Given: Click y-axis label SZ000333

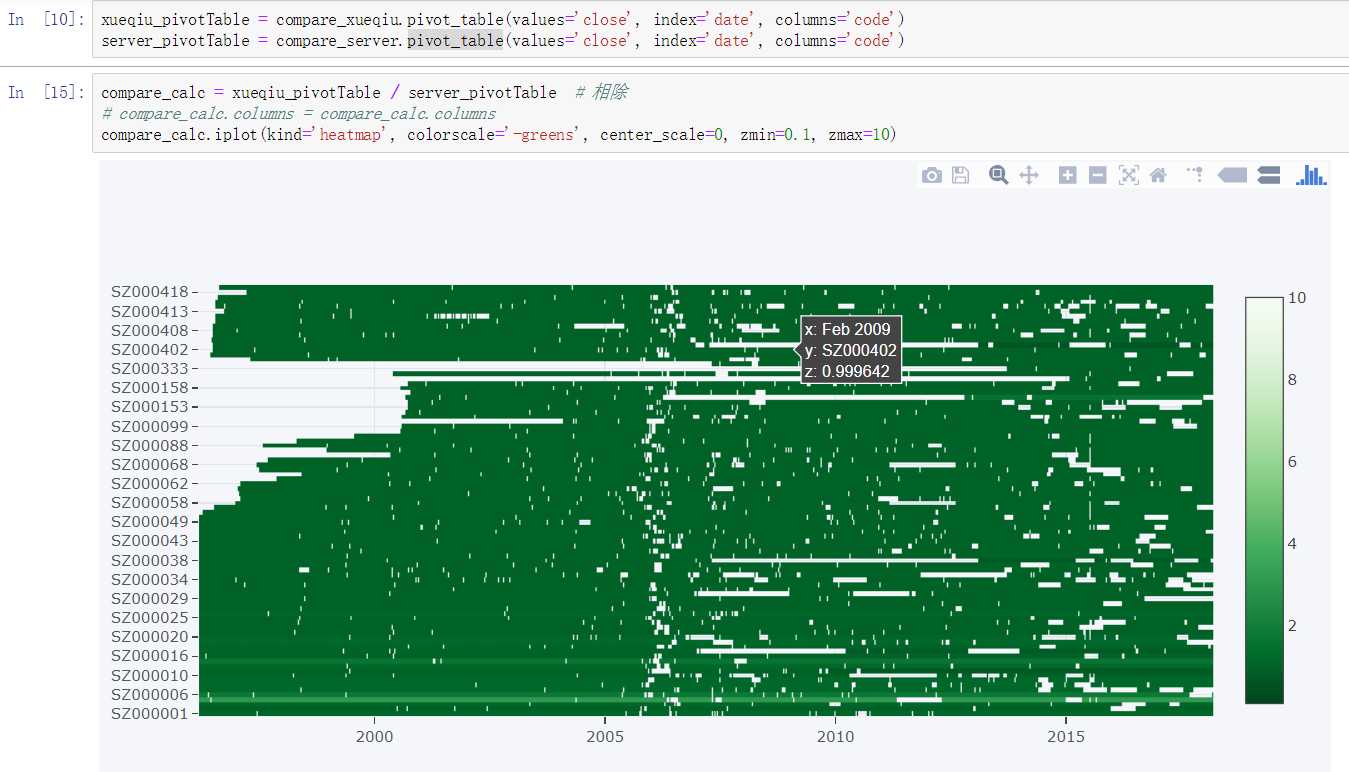Looking at the screenshot, I should 149,368.
